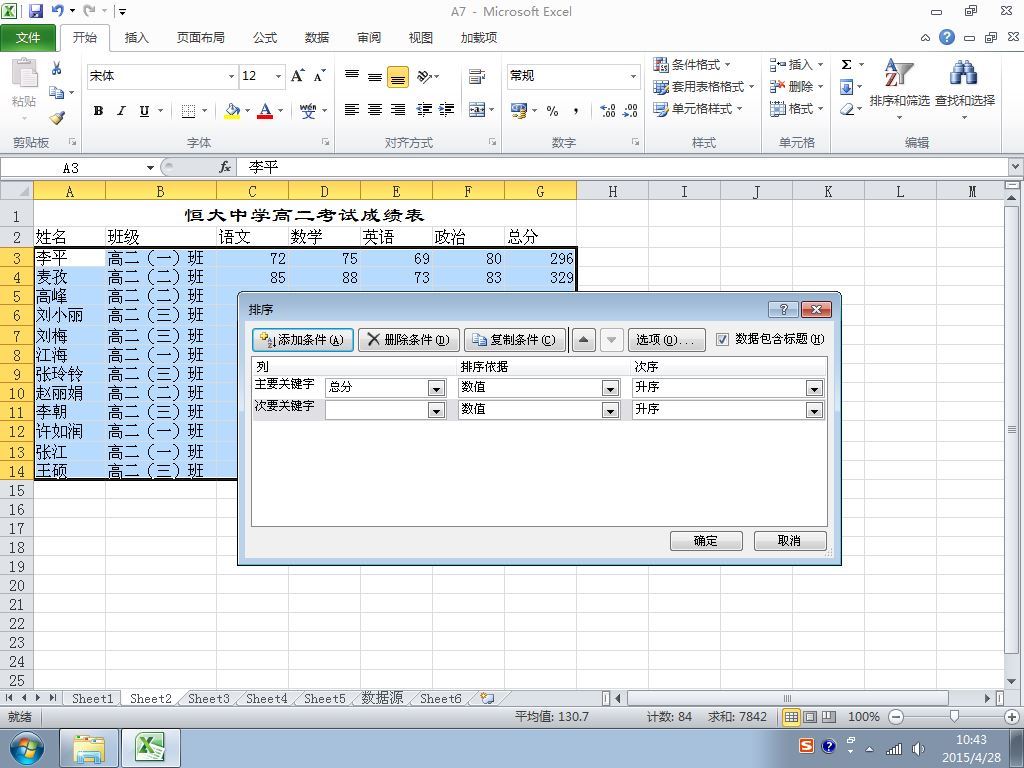Click the Copy icon in clipboard group
Image resolution: width=1024 pixels, height=768 pixels.
[57, 93]
